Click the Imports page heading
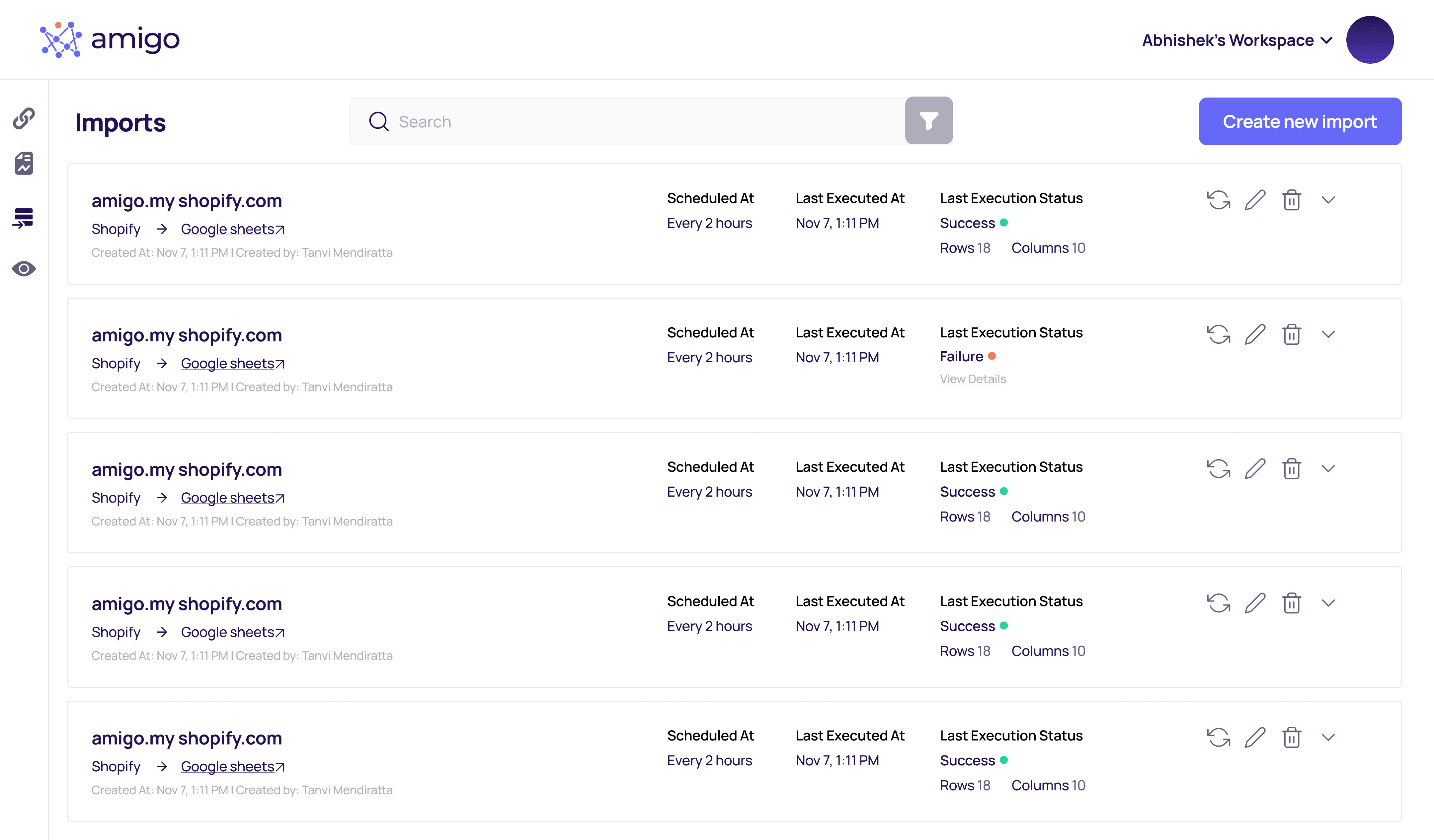 120,123
